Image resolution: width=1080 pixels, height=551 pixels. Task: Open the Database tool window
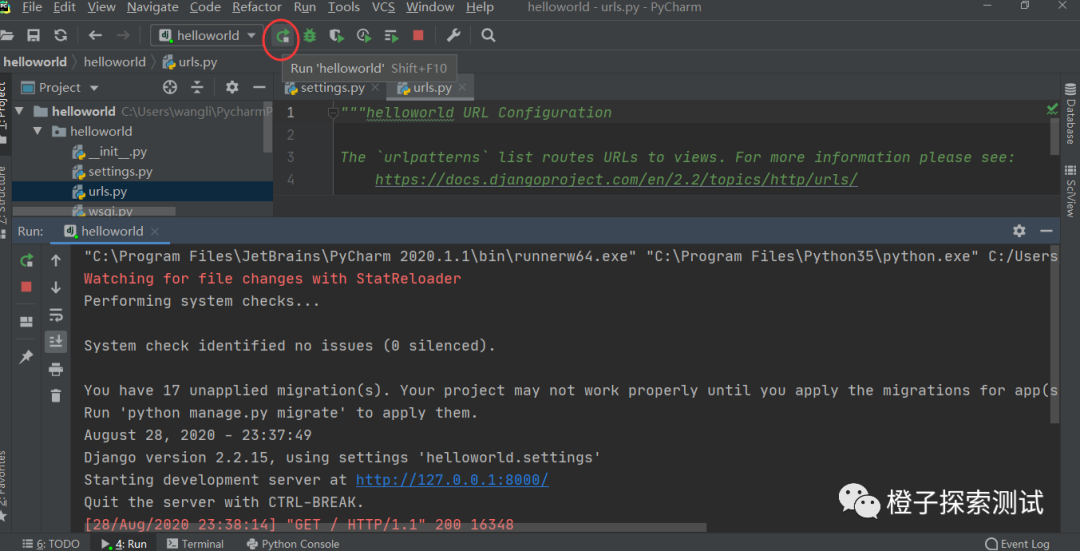pos(1070,114)
